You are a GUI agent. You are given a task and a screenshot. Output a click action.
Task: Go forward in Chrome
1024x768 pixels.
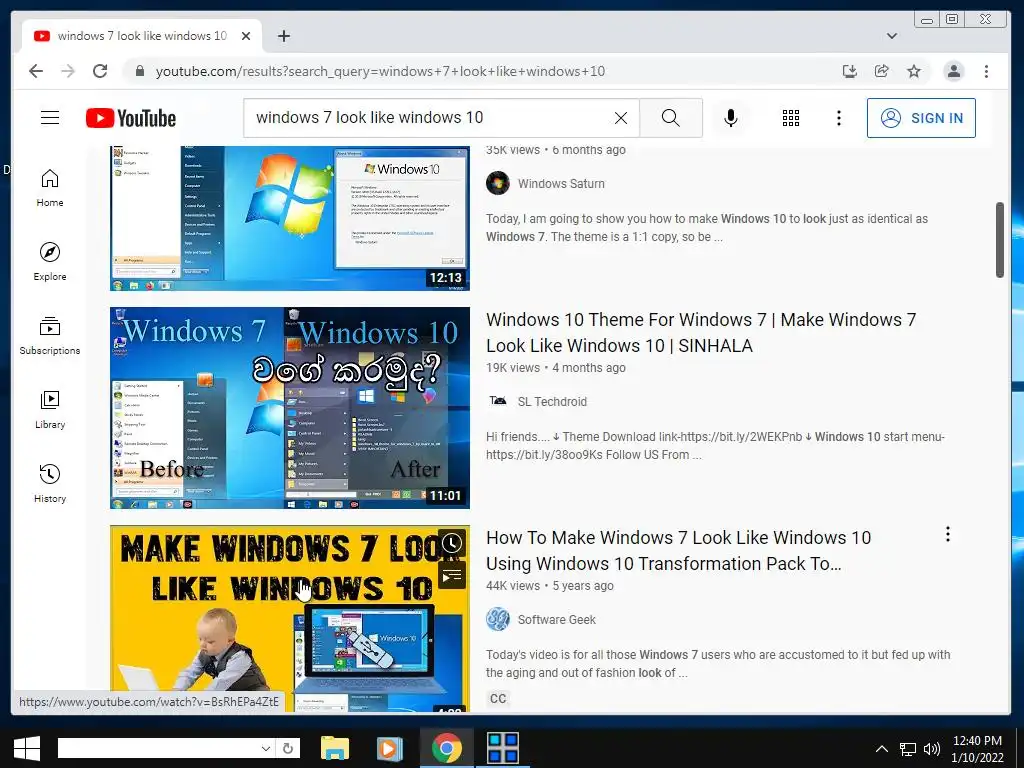click(x=68, y=71)
